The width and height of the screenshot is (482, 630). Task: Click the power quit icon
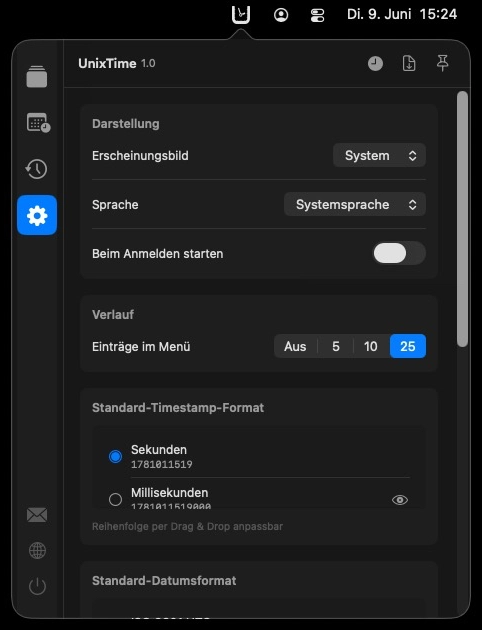coord(37,586)
